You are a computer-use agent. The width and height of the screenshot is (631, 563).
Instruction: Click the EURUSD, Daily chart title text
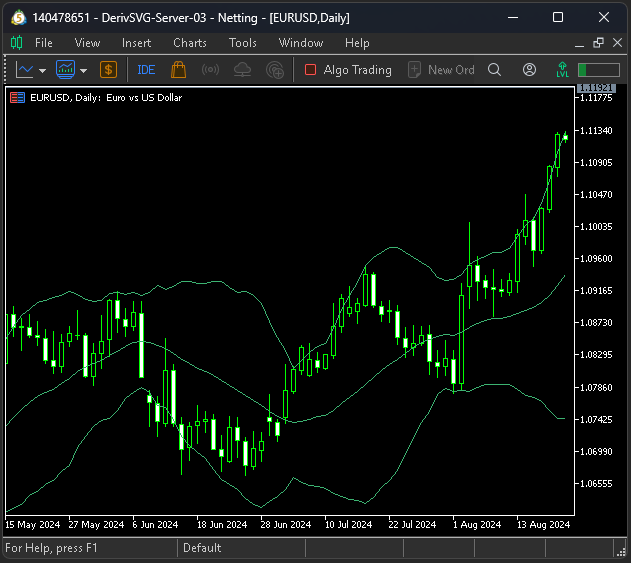click(106, 97)
